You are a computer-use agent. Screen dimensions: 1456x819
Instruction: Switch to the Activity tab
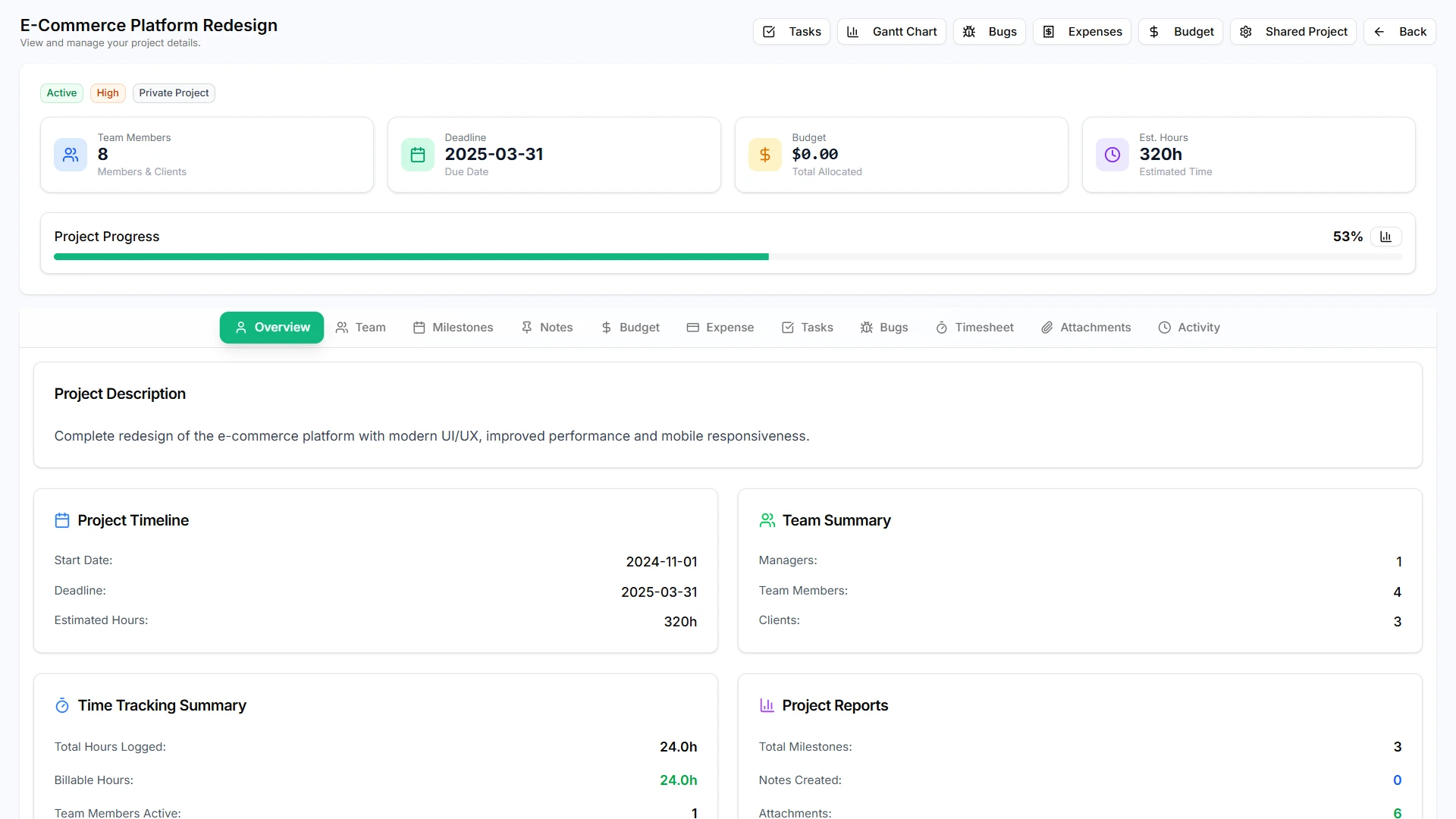(1189, 328)
